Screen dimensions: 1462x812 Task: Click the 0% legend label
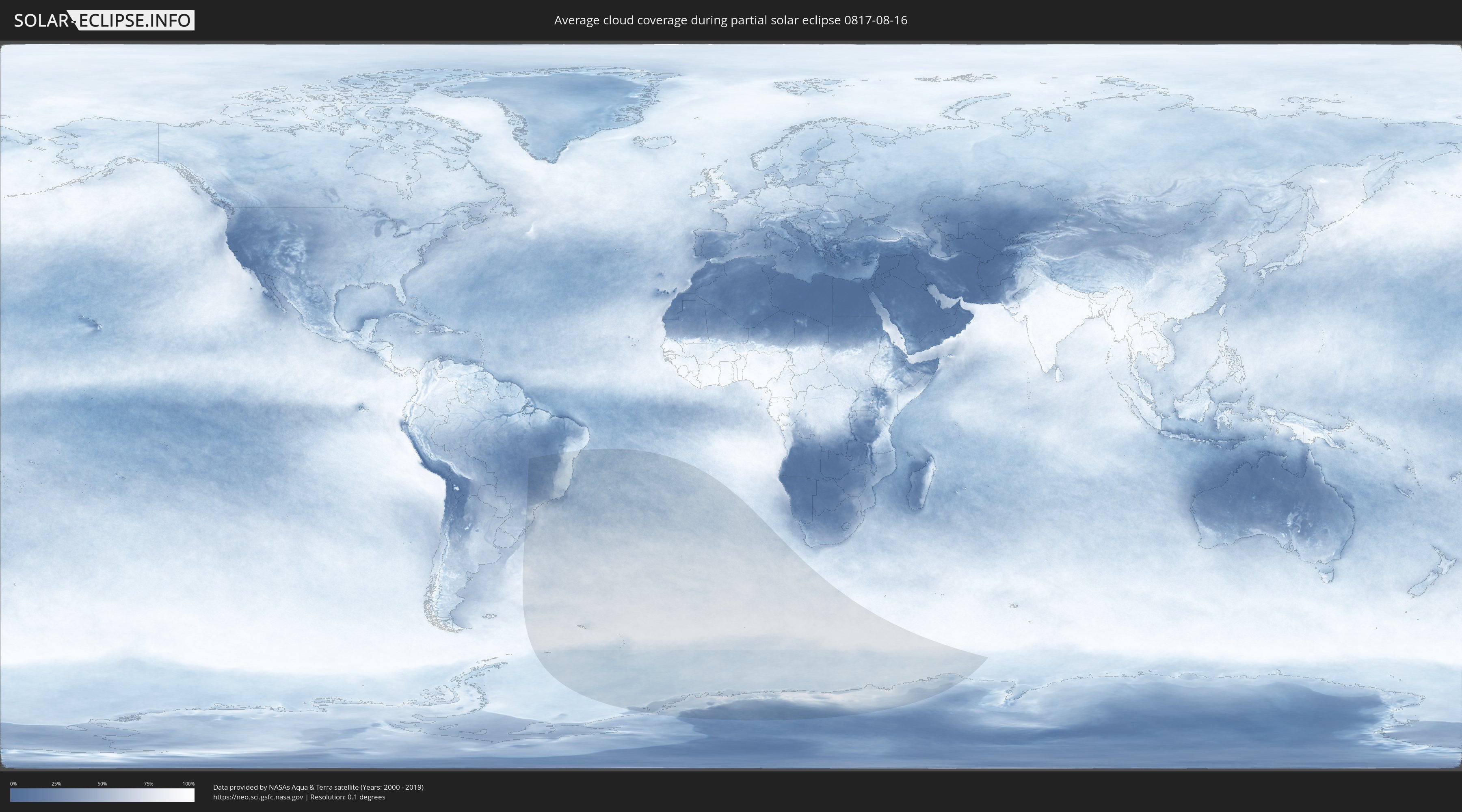[13, 784]
